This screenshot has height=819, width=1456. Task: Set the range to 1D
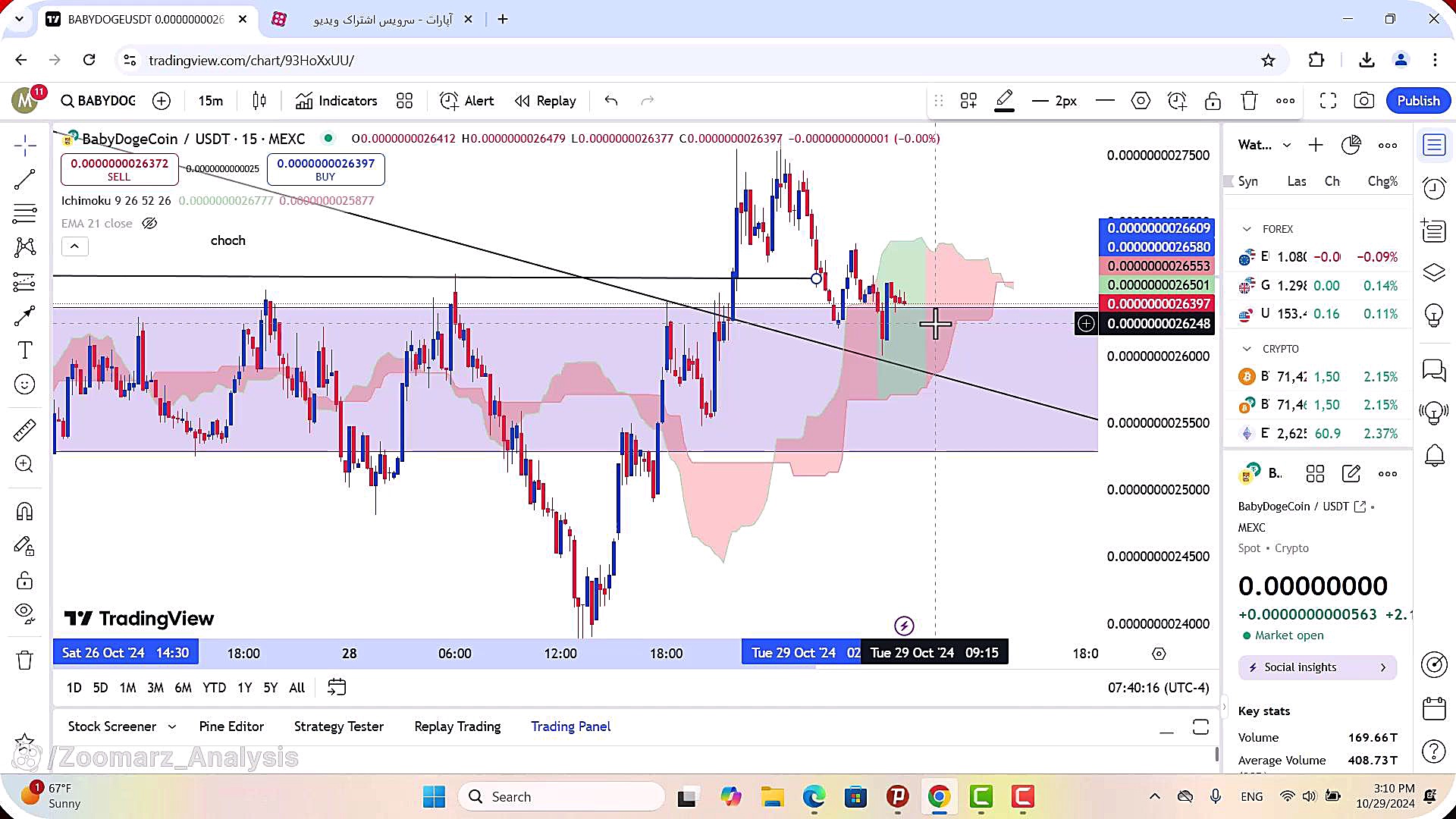point(74,688)
